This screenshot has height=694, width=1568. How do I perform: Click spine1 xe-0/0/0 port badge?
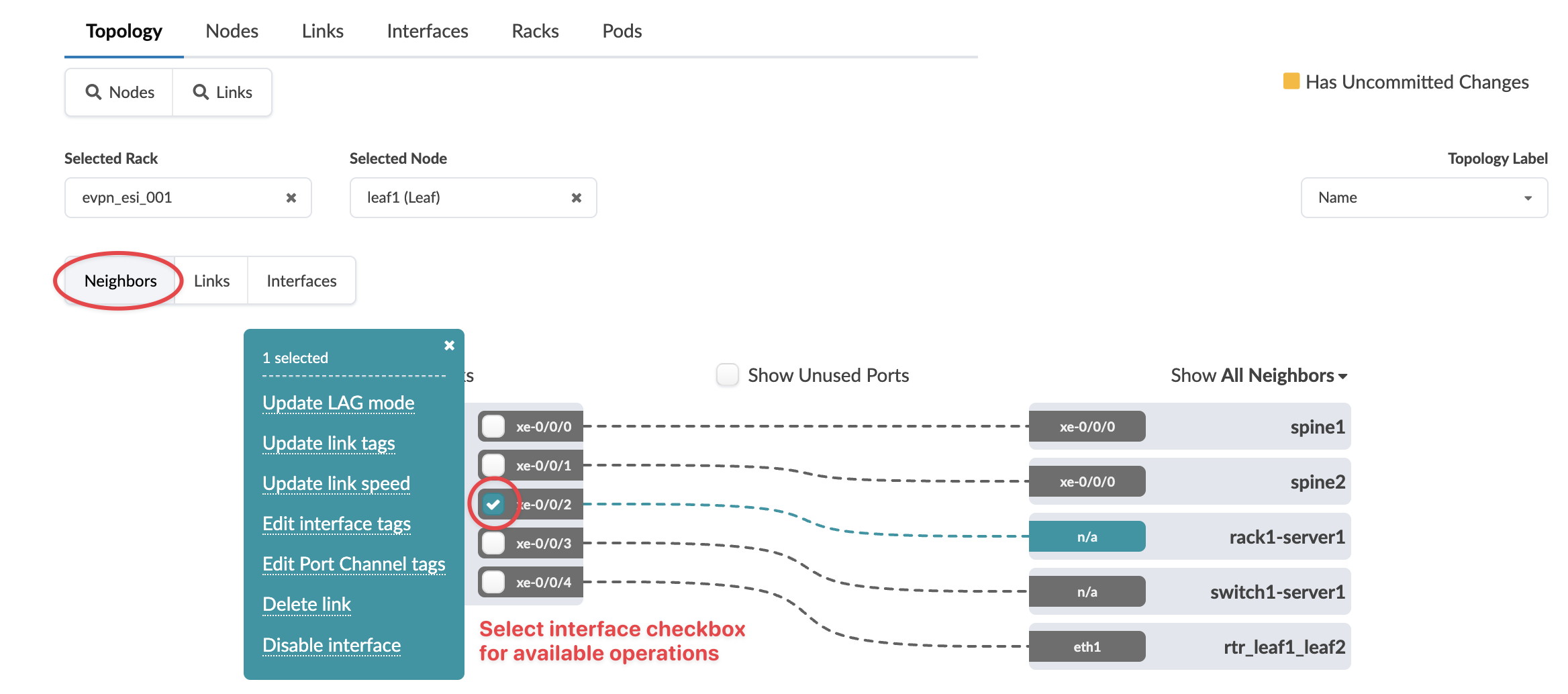click(x=1087, y=427)
